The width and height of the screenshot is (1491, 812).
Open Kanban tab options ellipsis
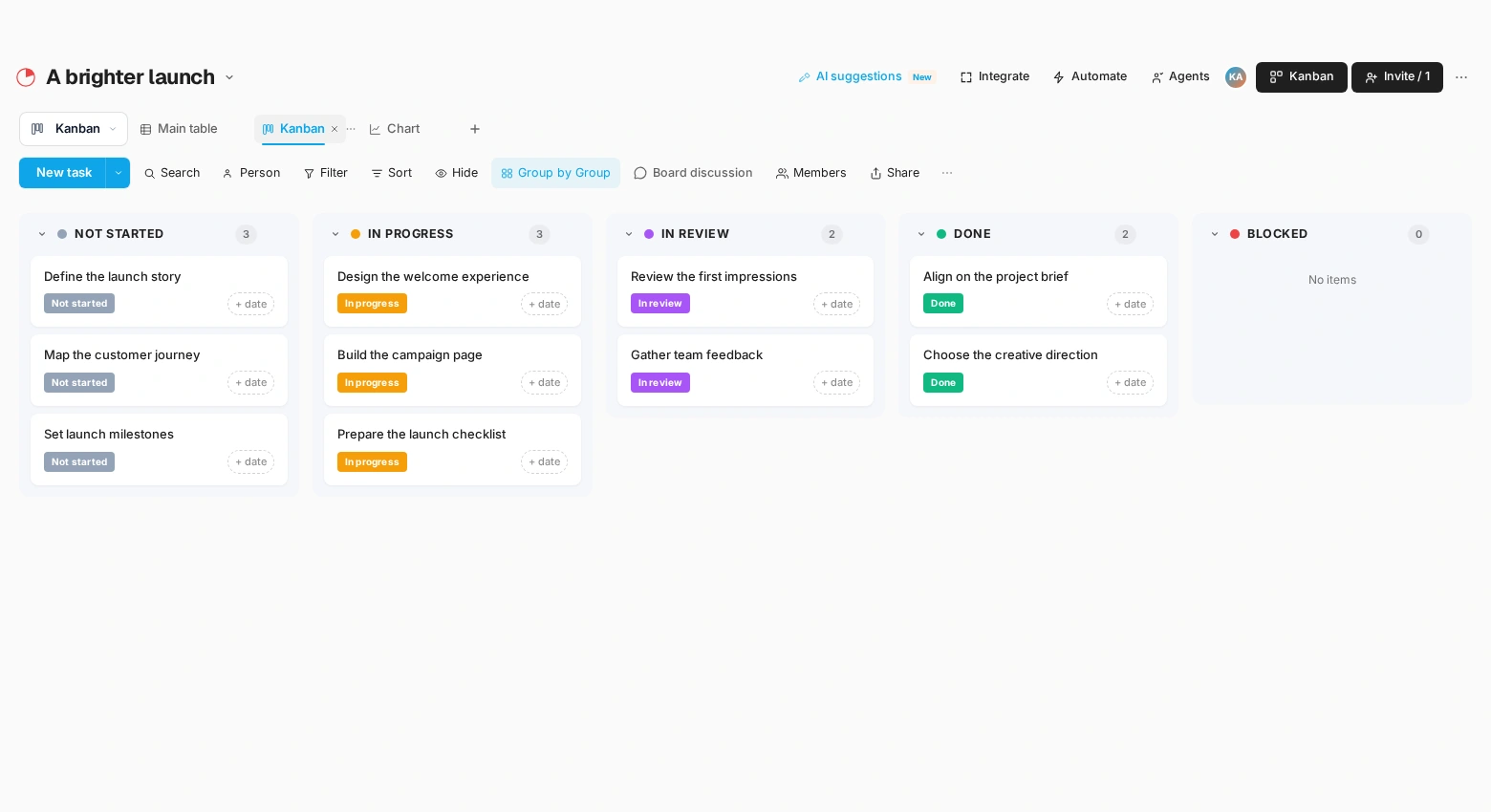click(x=351, y=129)
